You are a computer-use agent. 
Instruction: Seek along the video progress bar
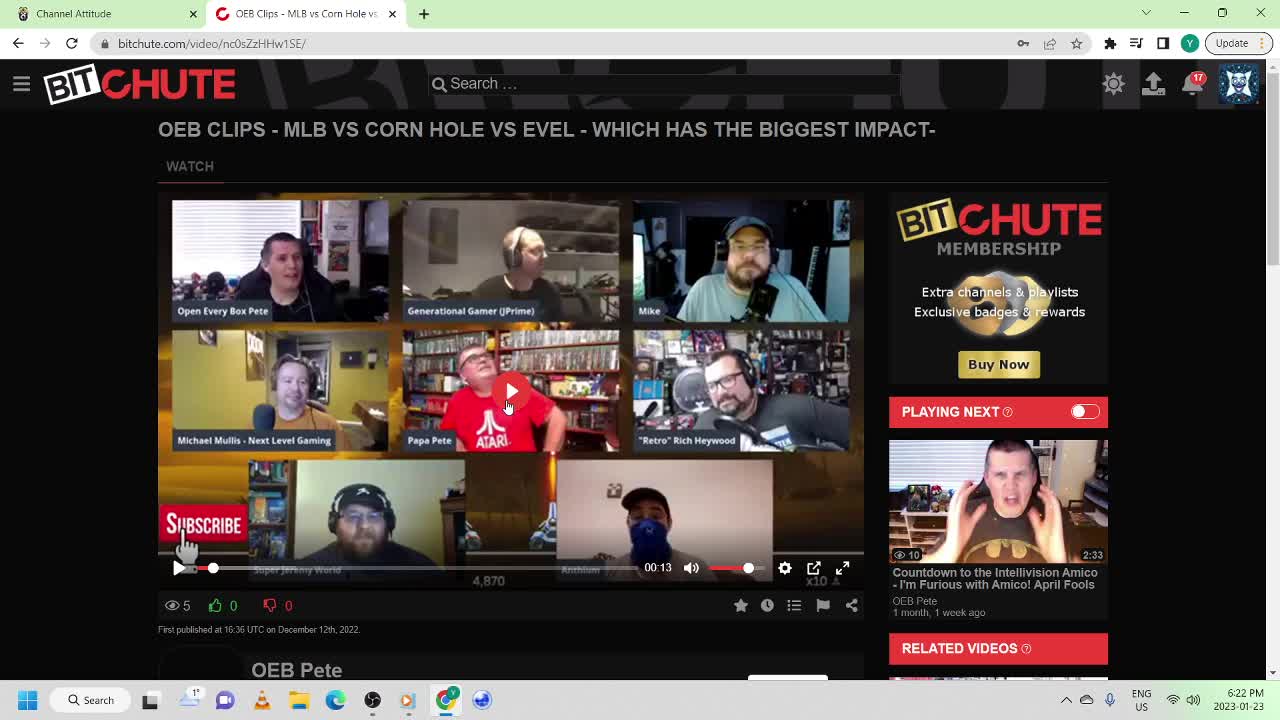(x=420, y=568)
